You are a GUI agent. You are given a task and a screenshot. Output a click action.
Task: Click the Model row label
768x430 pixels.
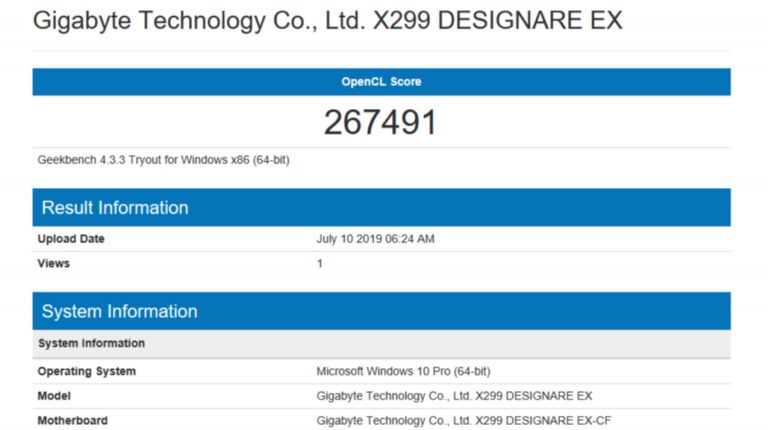(x=54, y=396)
